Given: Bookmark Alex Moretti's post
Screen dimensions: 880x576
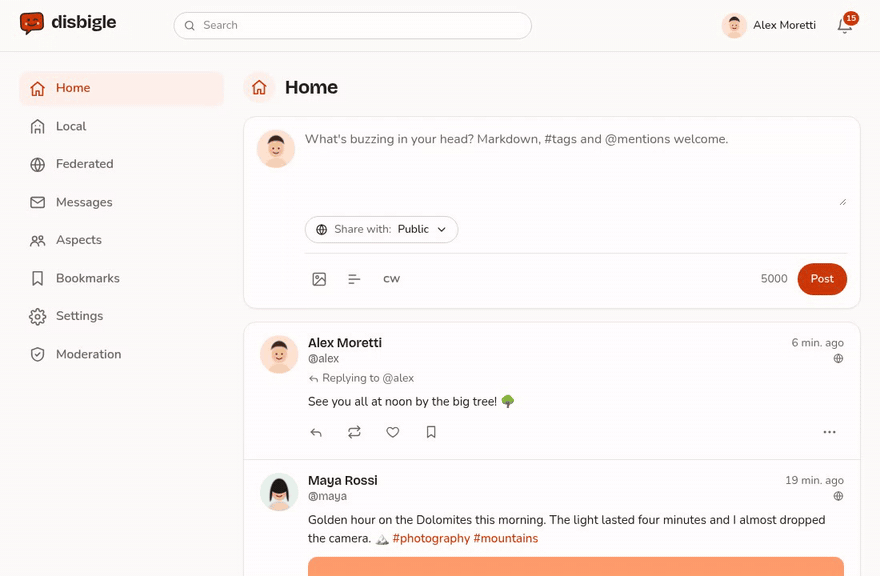Looking at the screenshot, I should [x=431, y=432].
